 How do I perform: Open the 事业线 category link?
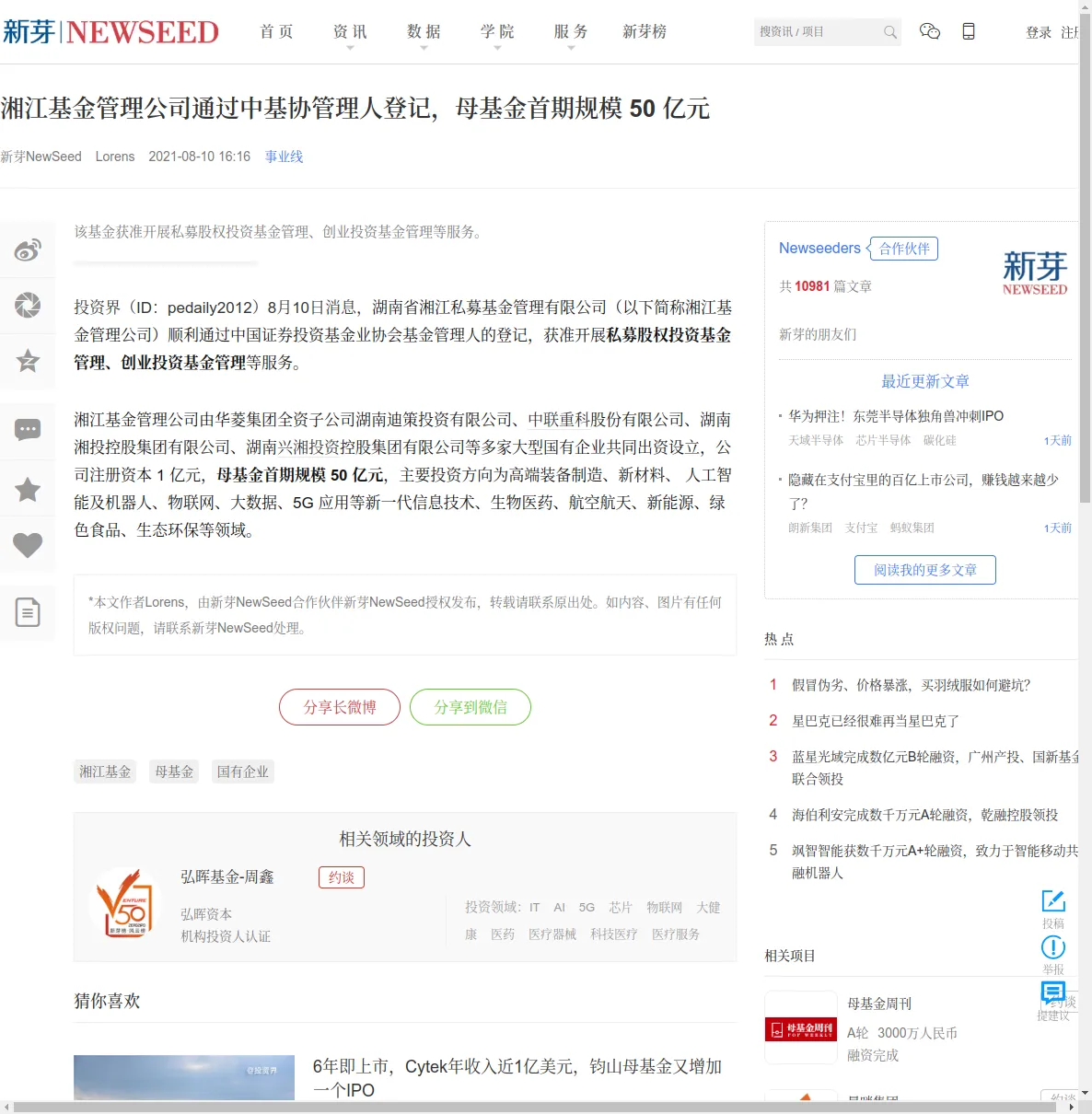click(x=284, y=157)
